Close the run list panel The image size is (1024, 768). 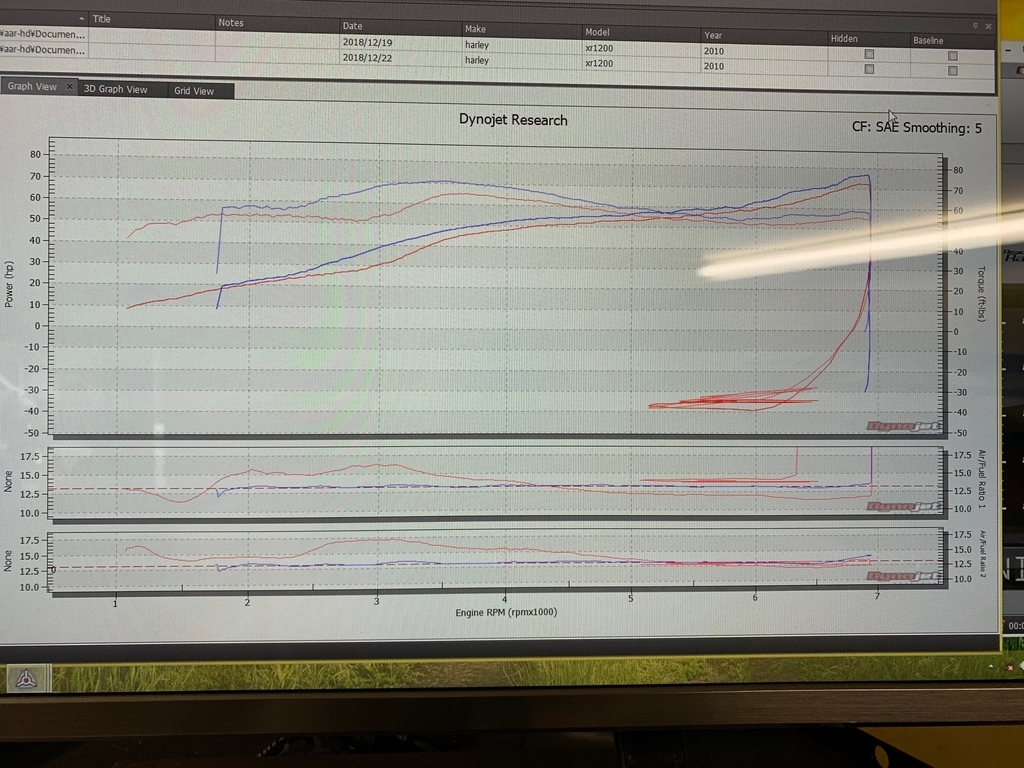click(x=988, y=26)
